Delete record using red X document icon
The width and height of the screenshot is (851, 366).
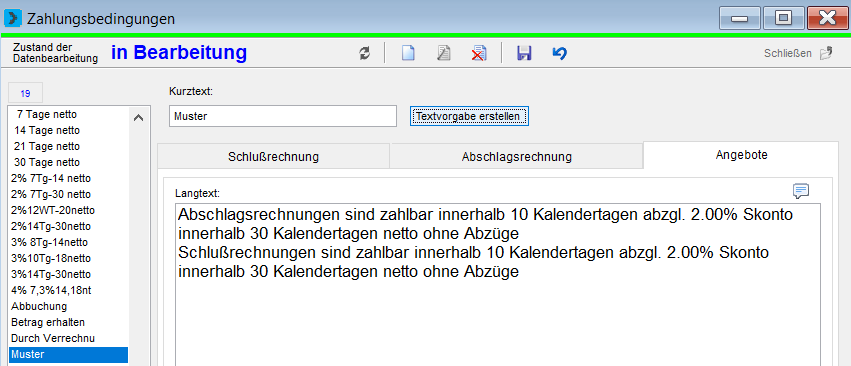click(479, 53)
